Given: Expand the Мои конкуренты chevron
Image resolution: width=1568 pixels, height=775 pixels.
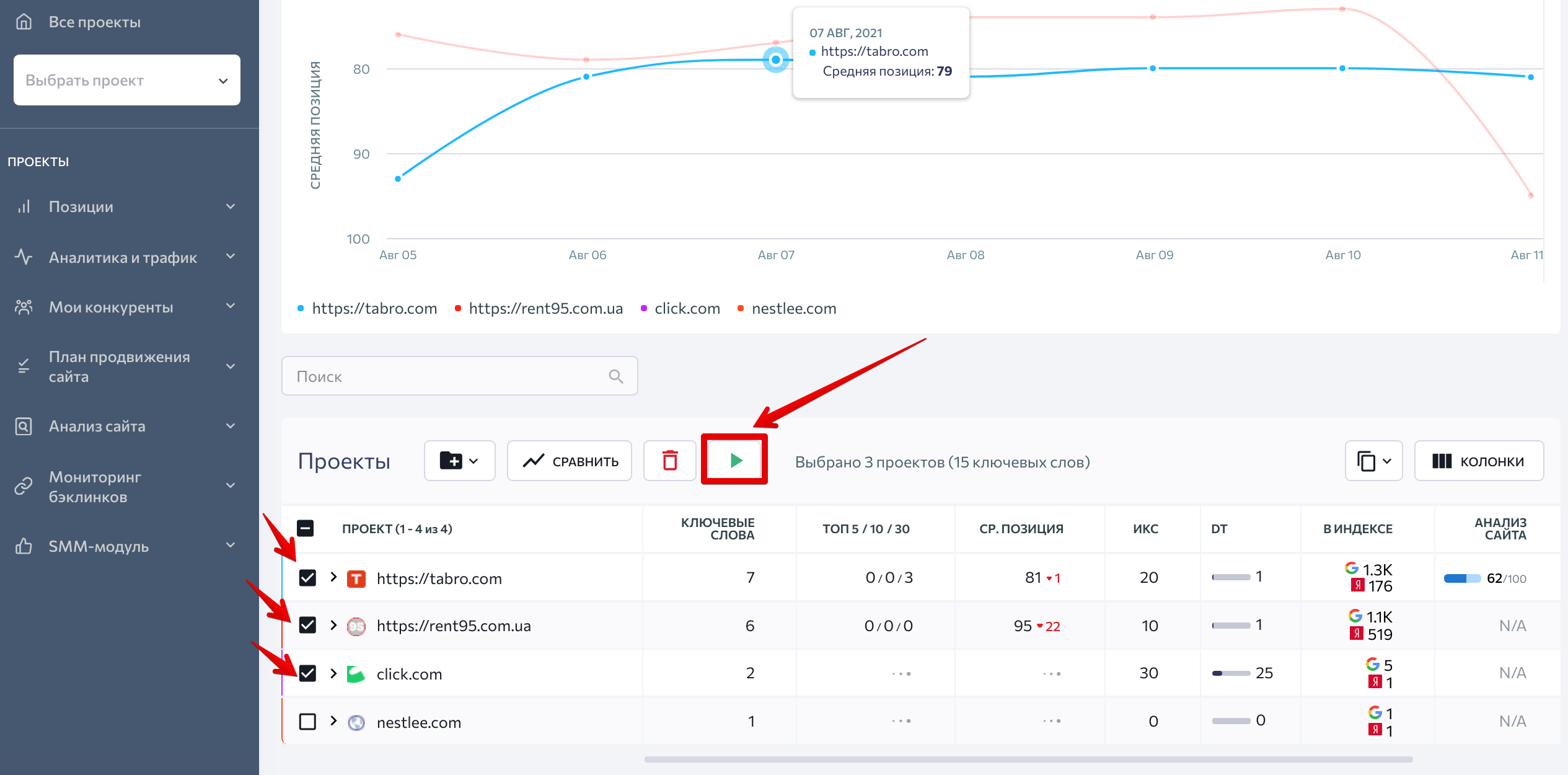Looking at the screenshot, I should pyautogui.click(x=231, y=306).
